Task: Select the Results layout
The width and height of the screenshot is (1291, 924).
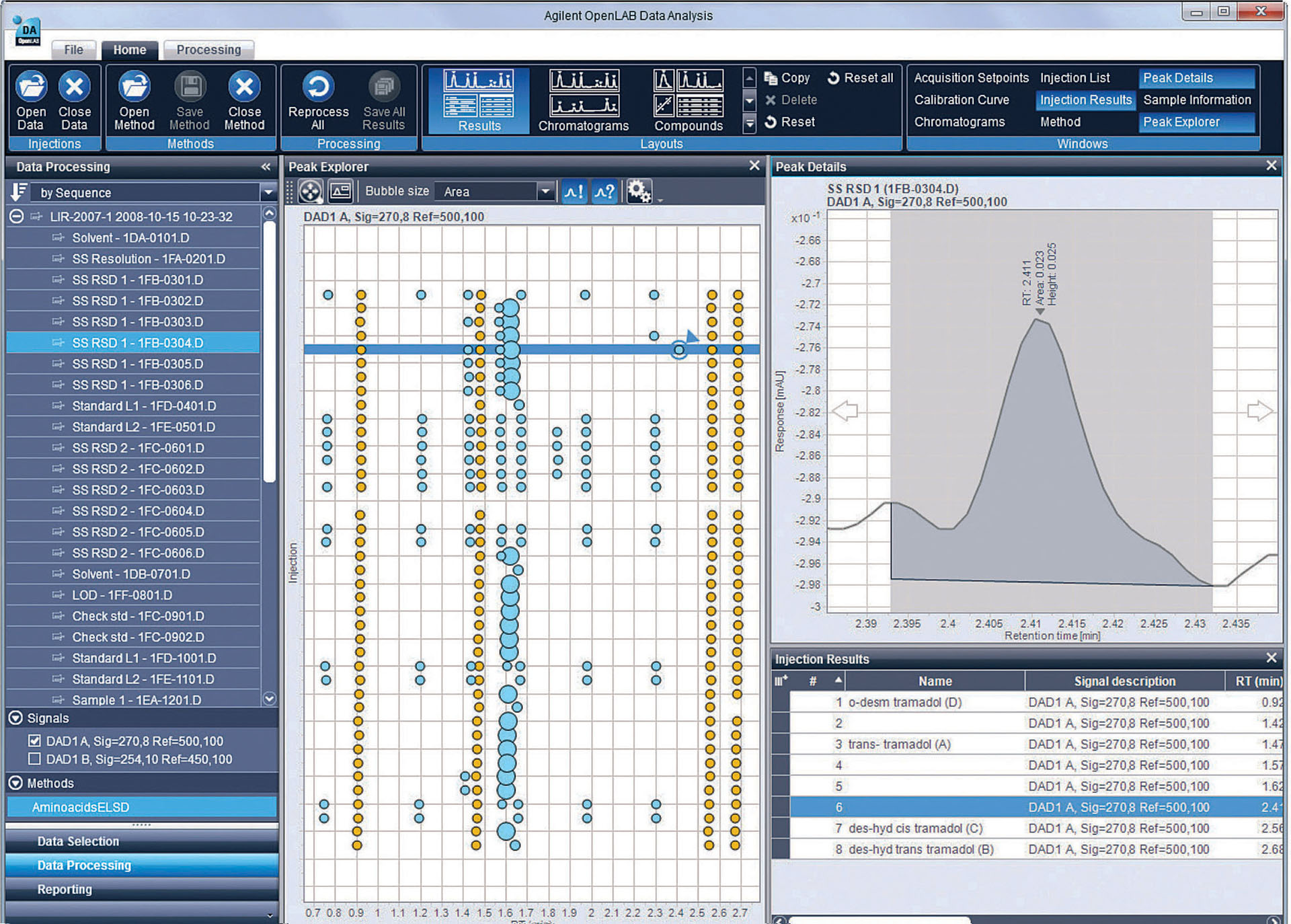Action: [x=479, y=100]
